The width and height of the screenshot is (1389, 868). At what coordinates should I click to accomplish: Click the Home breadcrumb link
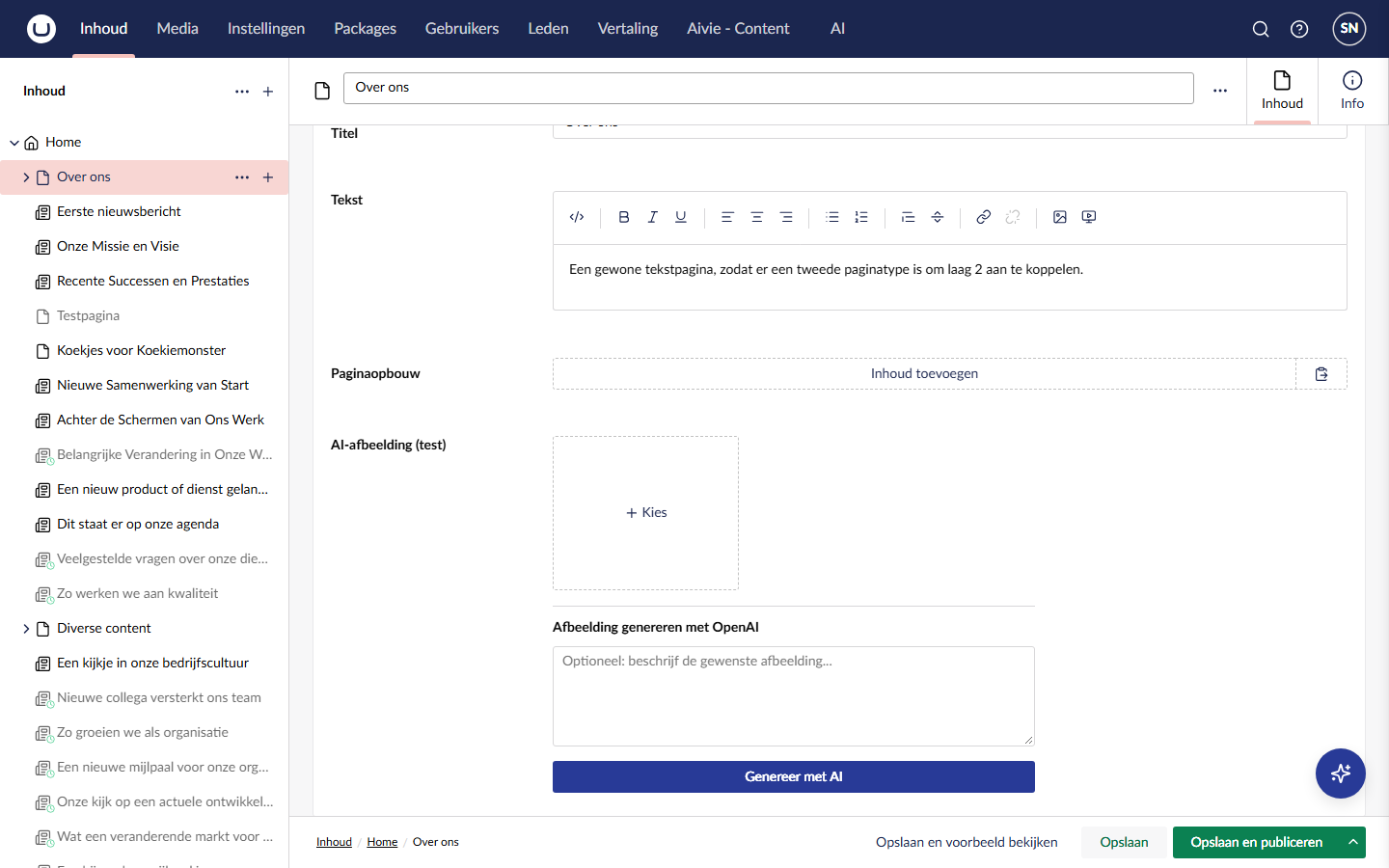click(382, 842)
